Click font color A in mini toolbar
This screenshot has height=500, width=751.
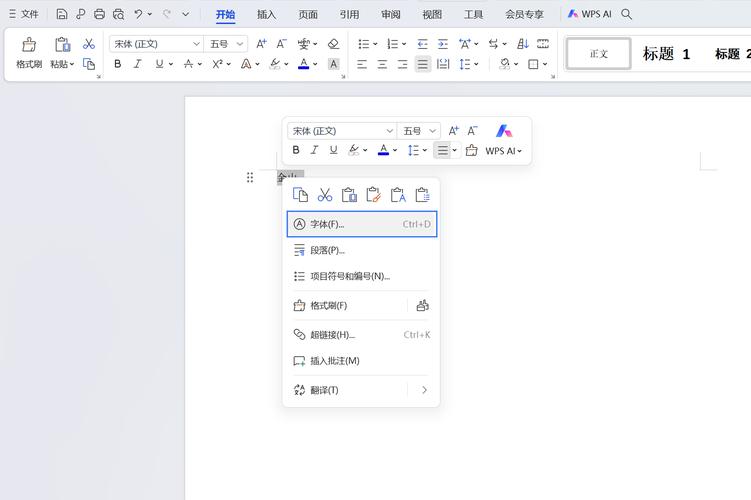point(382,150)
